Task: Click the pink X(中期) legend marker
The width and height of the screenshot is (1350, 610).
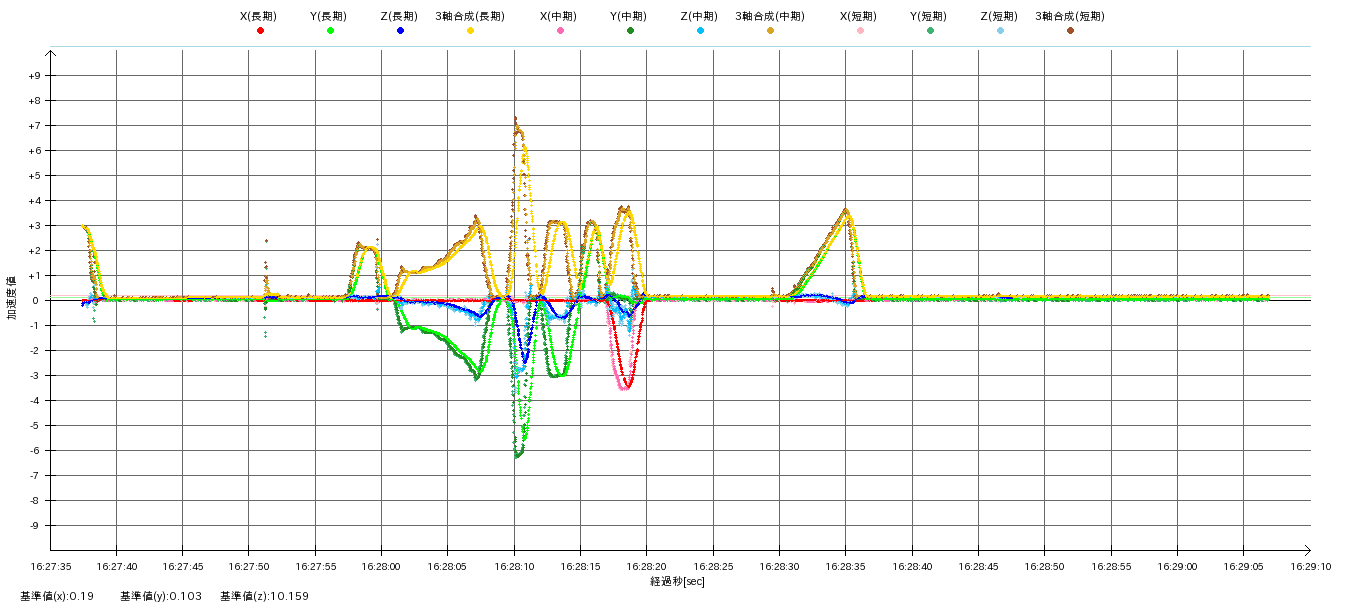Action: [560, 31]
